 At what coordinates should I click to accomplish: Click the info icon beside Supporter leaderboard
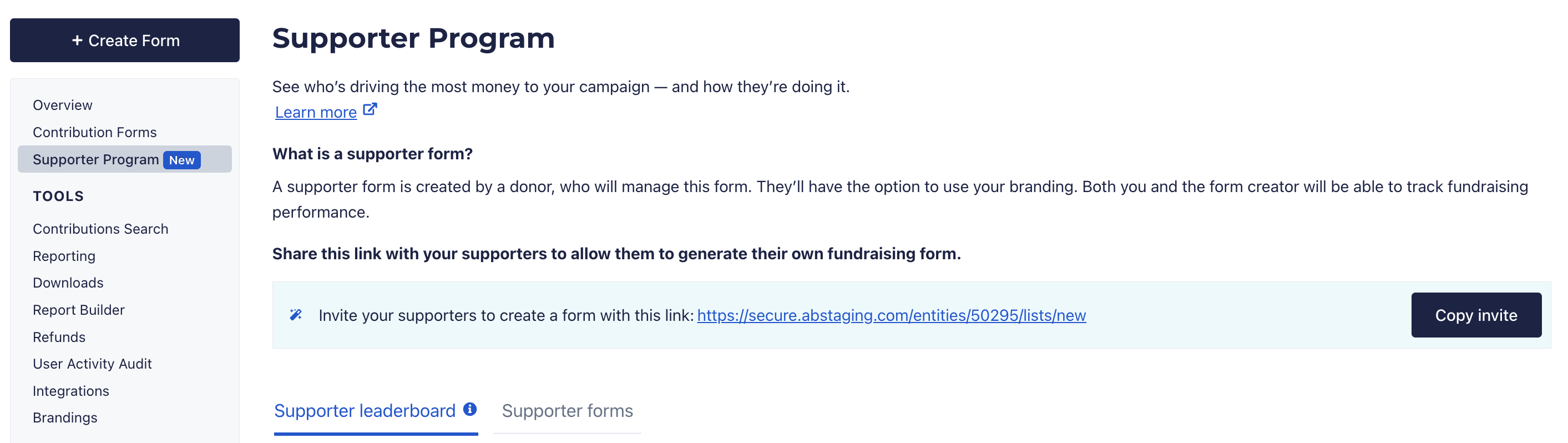click(x=469, y=409)
